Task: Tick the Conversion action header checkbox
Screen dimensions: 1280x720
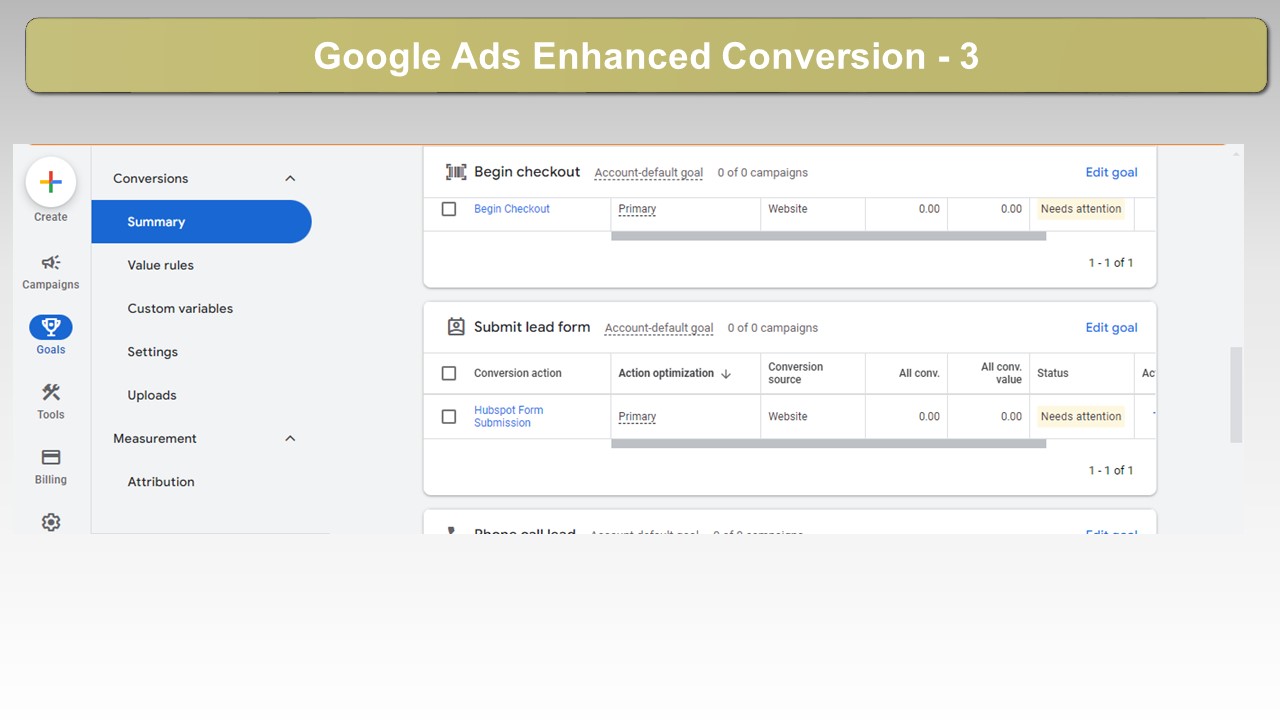Action: 449,373
